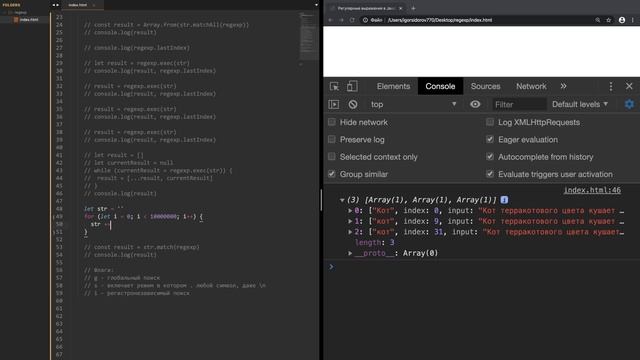Viewport: 640px width, 360px height.
Task: Toggle the Hide network checkbox
Action: tap(332, 122)
